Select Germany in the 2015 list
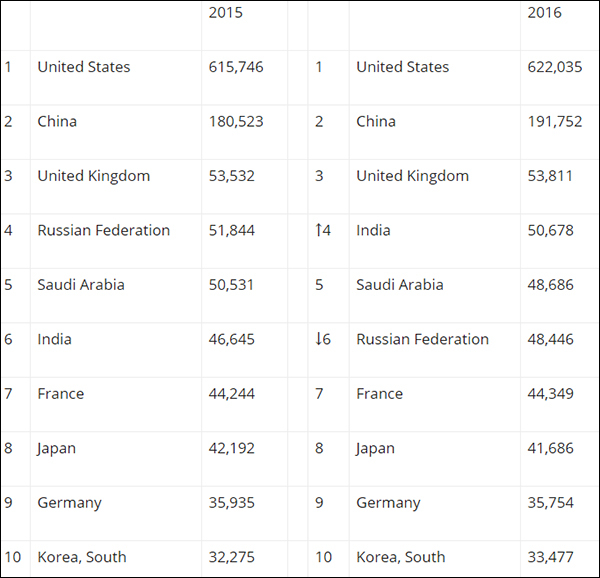The width and height of the screenshot is (600, 578). click(x=70, y=502)
